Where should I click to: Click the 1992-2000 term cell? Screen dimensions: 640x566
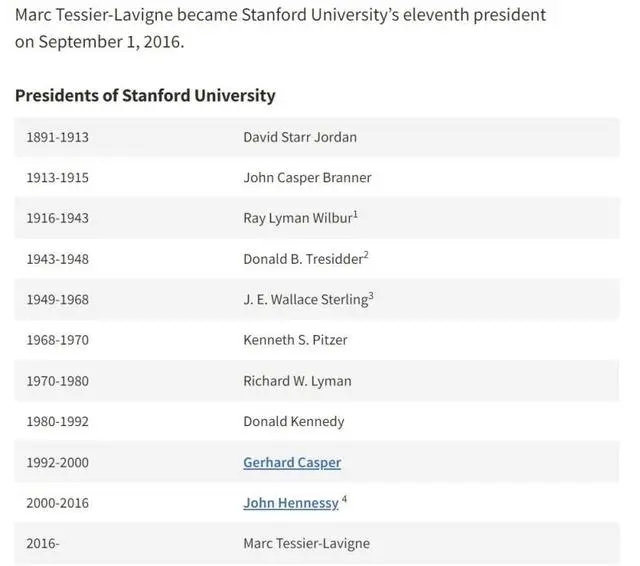(58, 462)
